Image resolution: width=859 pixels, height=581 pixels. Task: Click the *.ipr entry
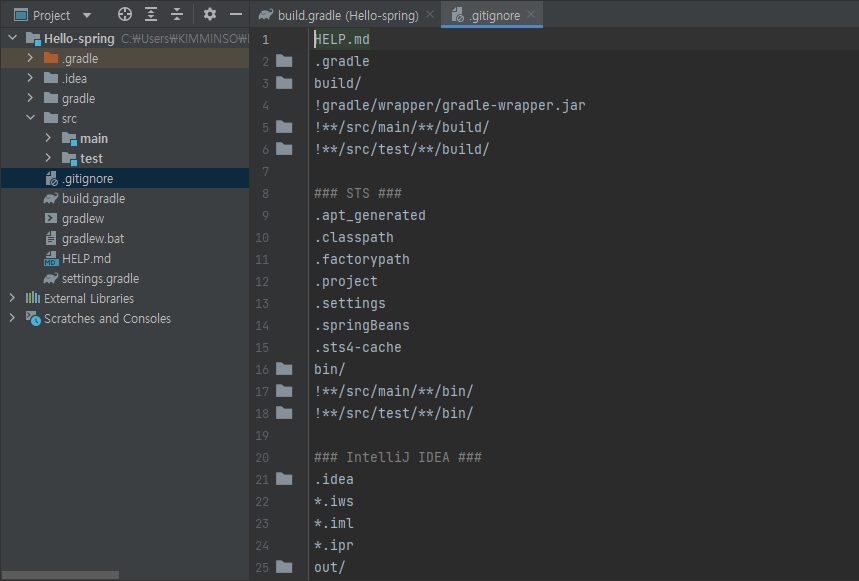(334, 545)
